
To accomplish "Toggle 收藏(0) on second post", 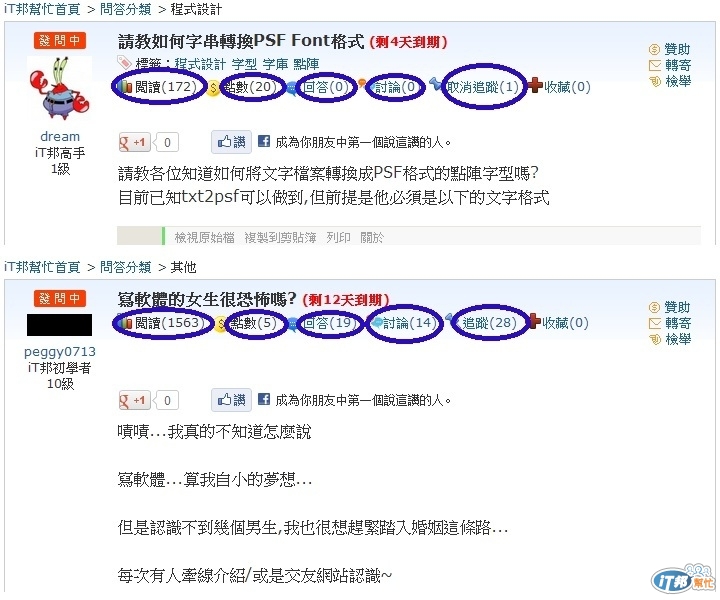I will [x=565, y=323].
